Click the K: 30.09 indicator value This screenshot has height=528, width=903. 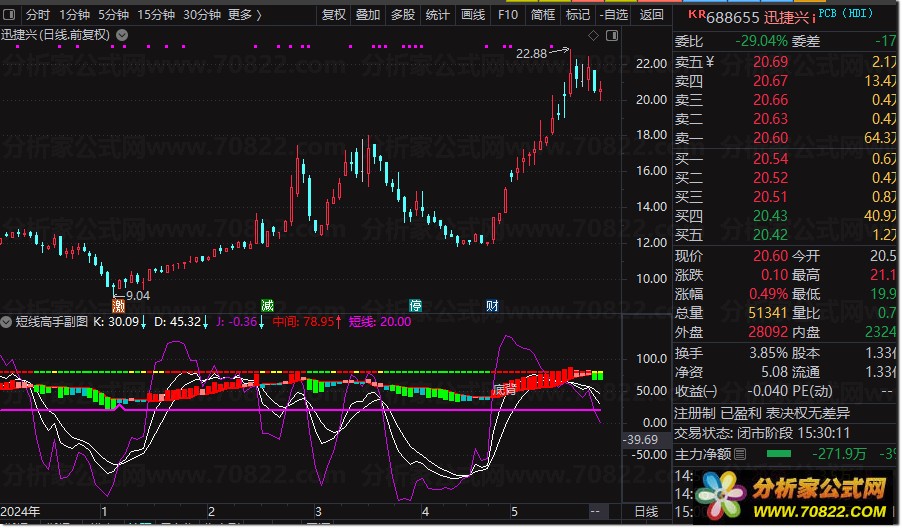119,322
